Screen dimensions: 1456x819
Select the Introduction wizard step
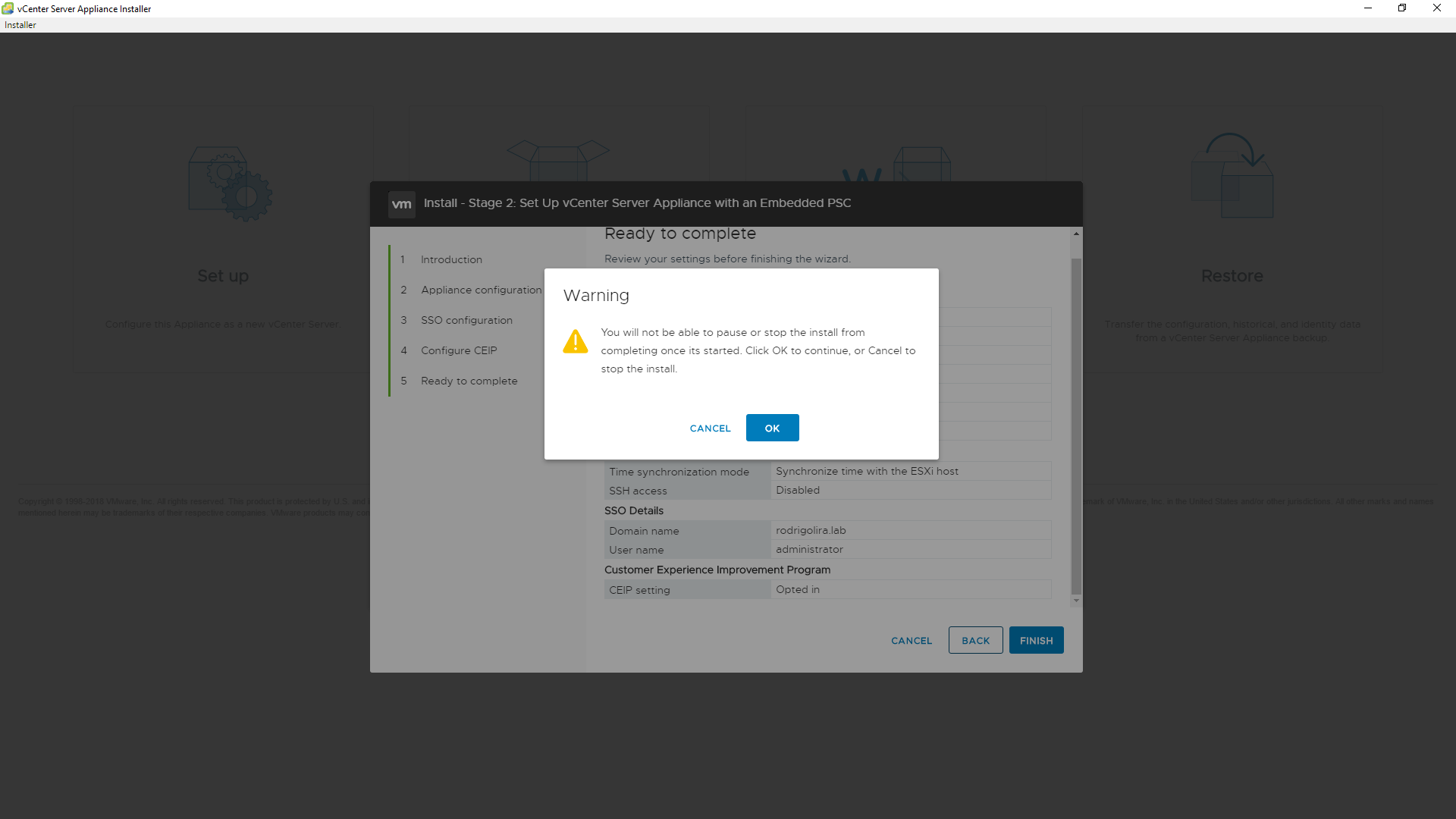tap(451, 259)
